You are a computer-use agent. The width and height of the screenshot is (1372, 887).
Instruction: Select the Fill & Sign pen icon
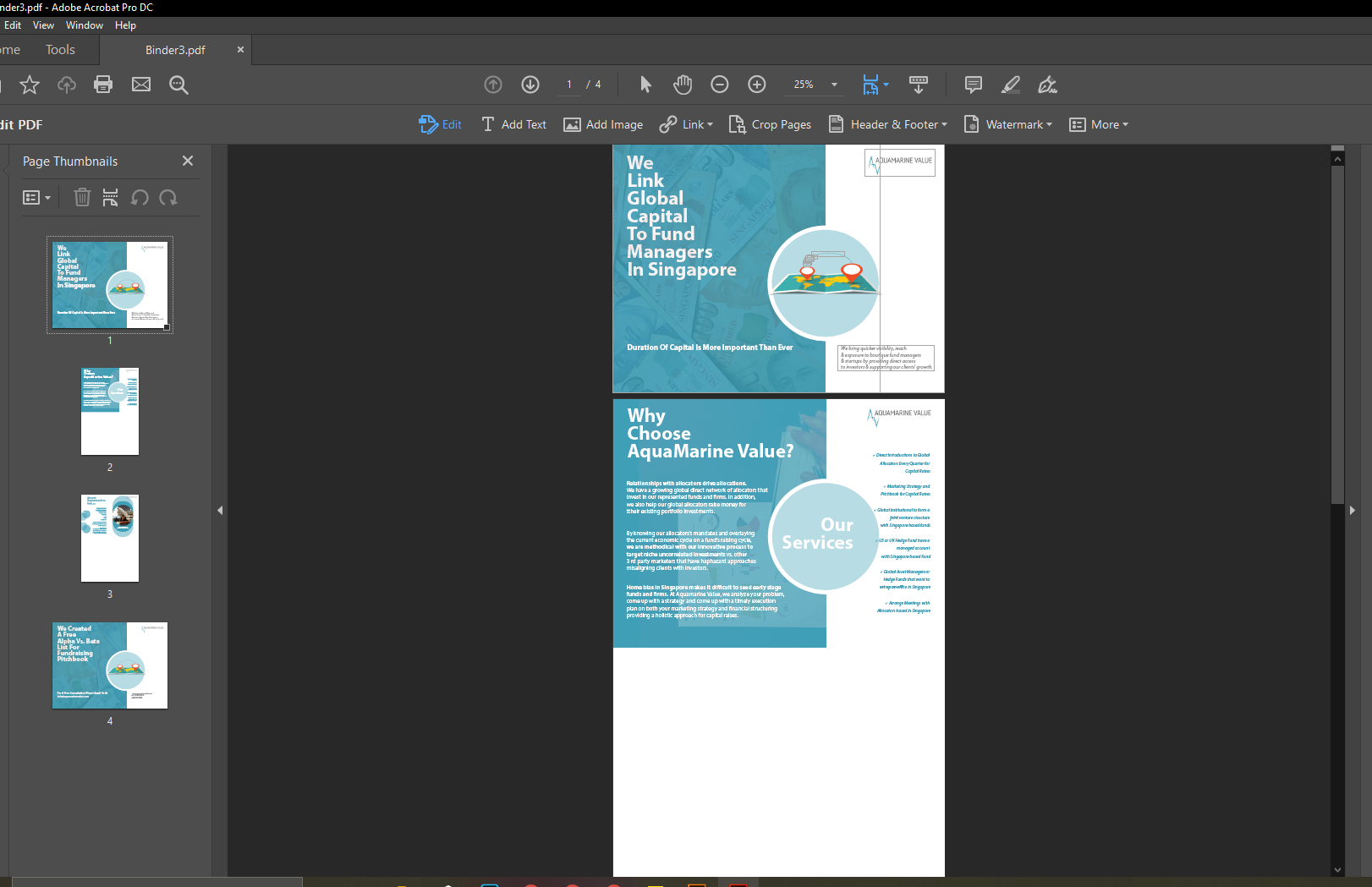(1047, 85)
